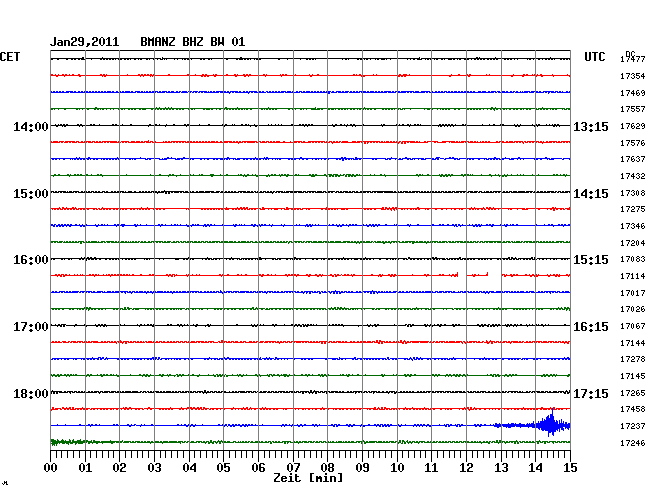Click the DC offset value 17557
Screen dimensions: 650x494
coord(633,109)
